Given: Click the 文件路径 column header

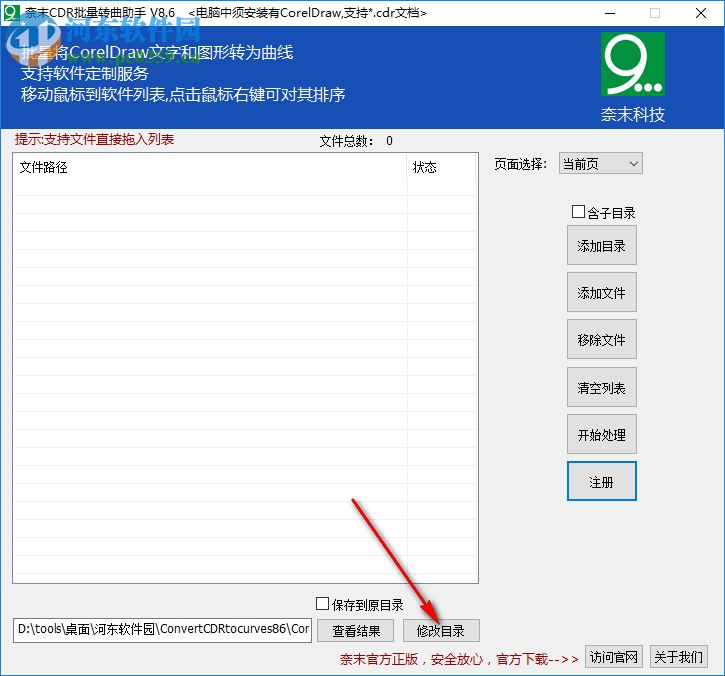Looking at the screenshot, I should (x=210, y=167).
